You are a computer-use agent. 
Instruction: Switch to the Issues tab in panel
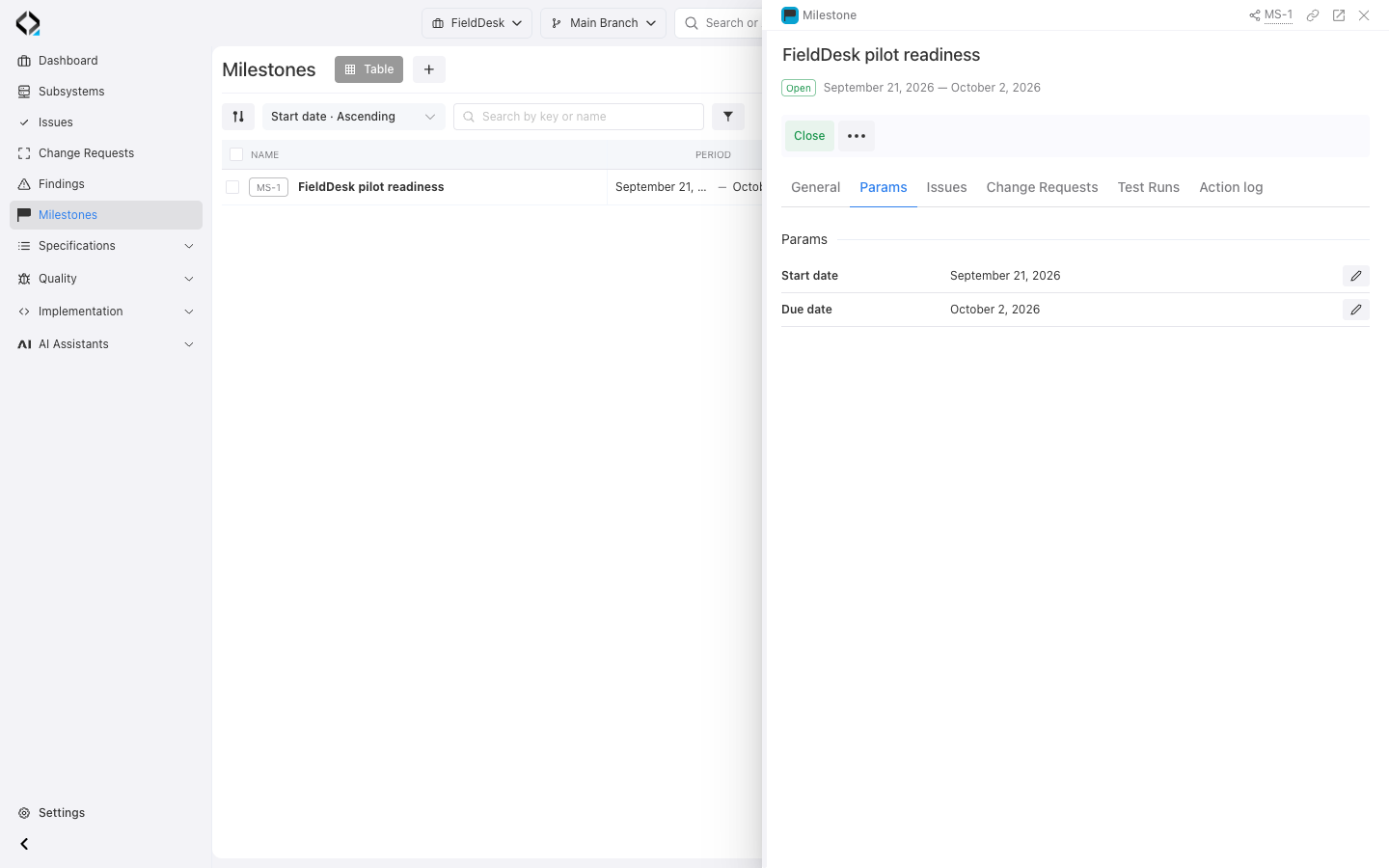946,187
